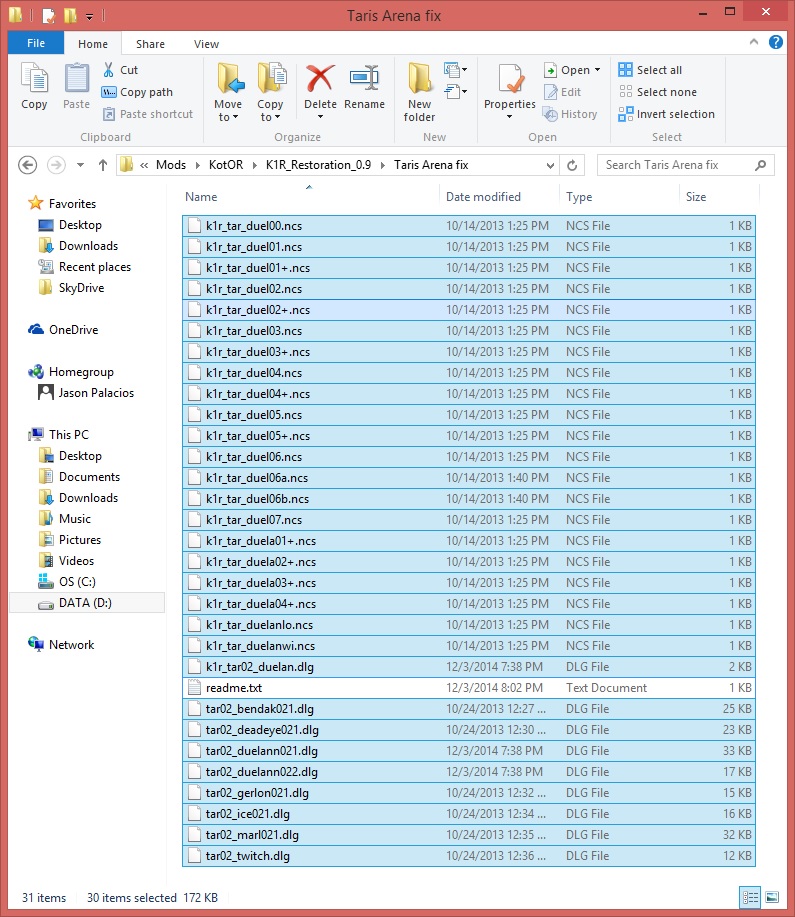Viewport: 795px width, 917px height.
Task: Click the New folder icon in title bar quick access
Action: coord(70,15)
